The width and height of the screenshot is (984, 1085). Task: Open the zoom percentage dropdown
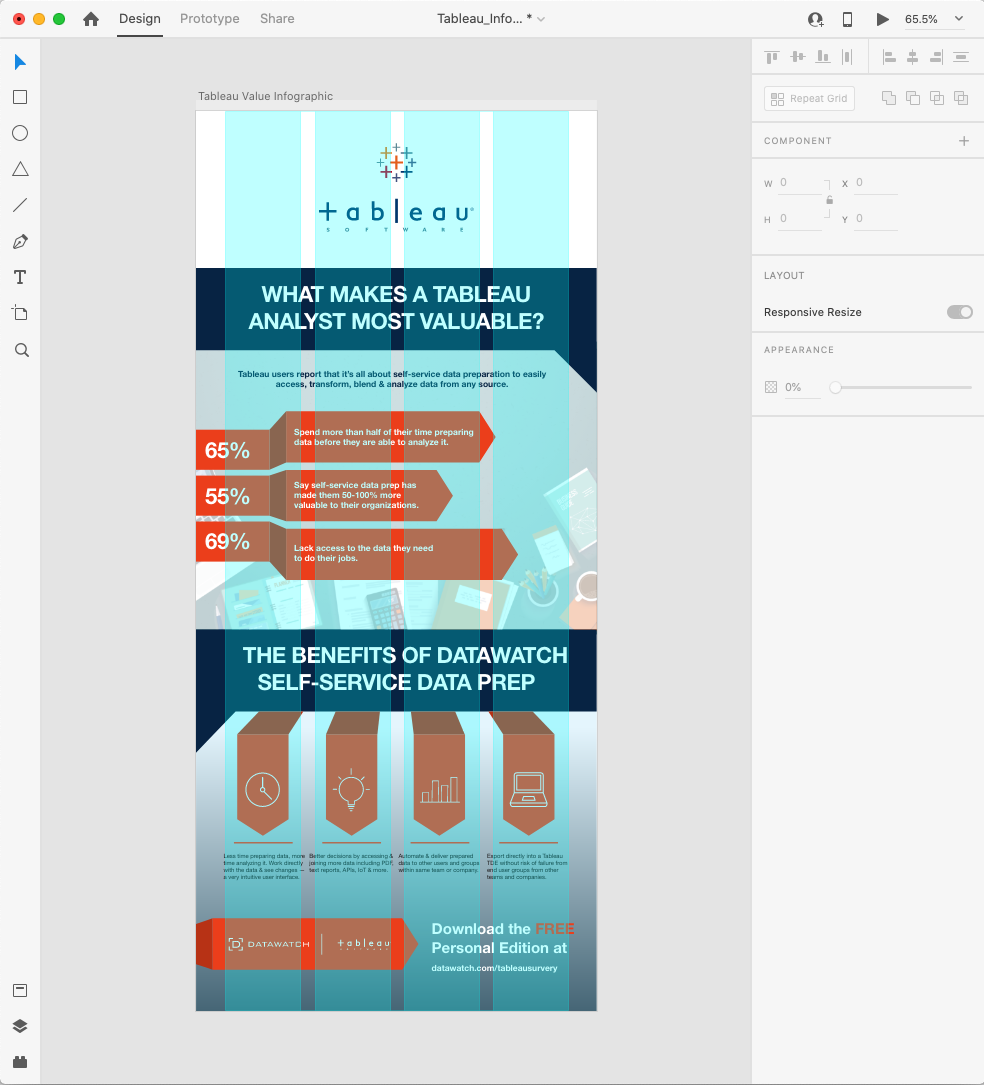(959, 19)
